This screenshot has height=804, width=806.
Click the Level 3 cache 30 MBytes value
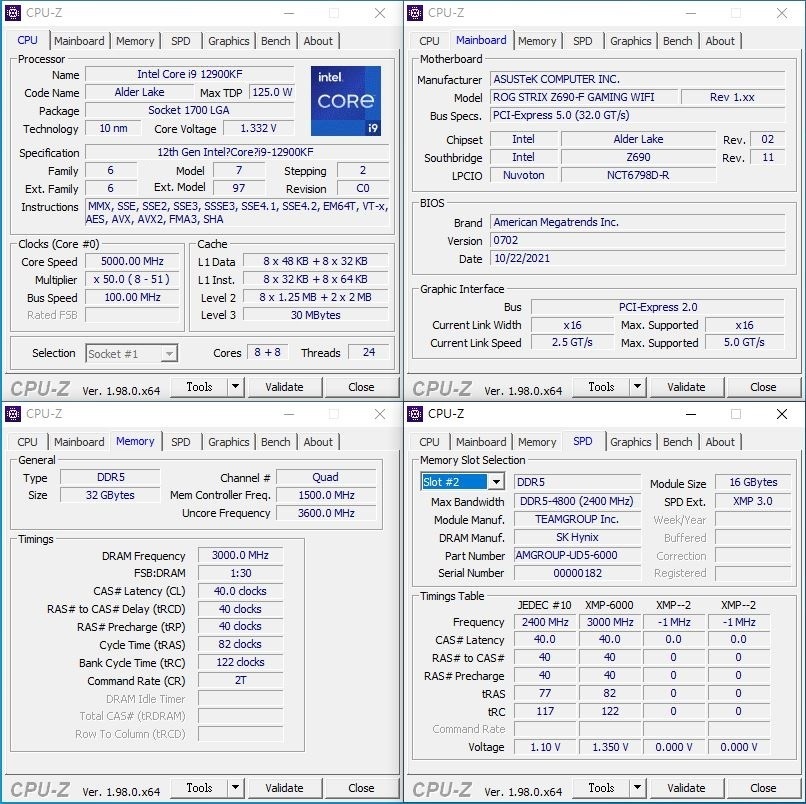(x=316, y=315)
